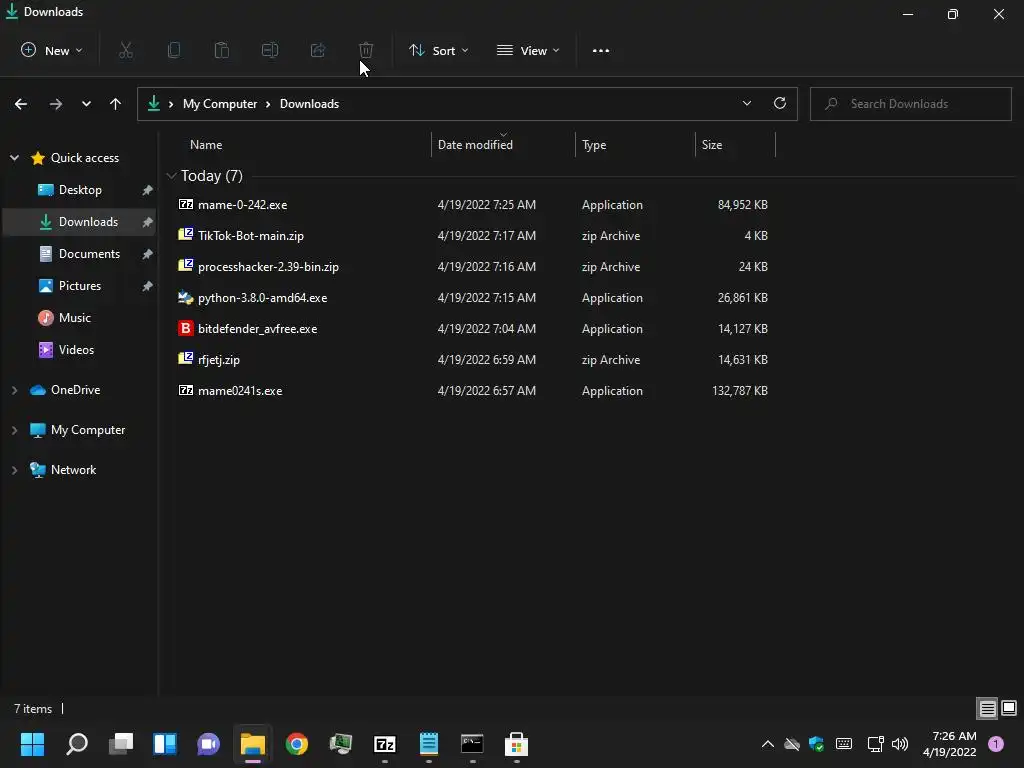Refresh the Downloads folder view
This screenshot has height=768, width=1024.
tap(780, 103)
